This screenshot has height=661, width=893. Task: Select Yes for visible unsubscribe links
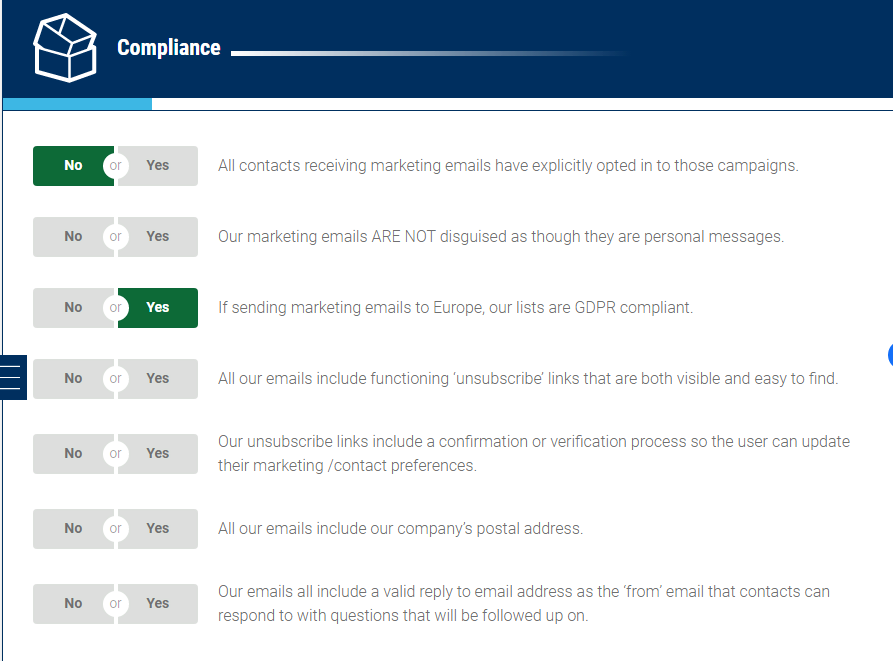tap(158, 379)
